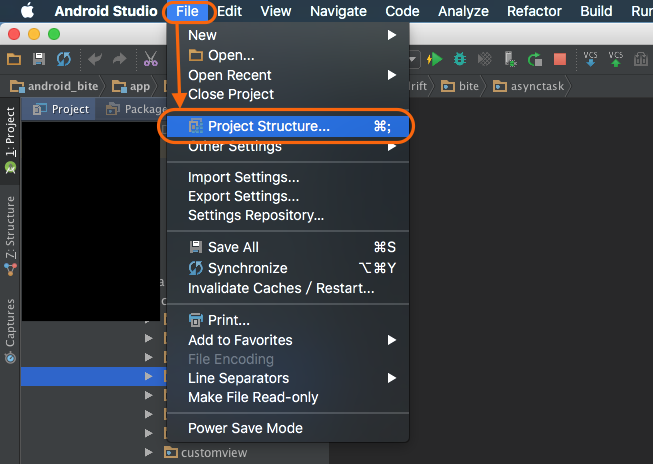Switch to the Project view tab

point(61,109)
